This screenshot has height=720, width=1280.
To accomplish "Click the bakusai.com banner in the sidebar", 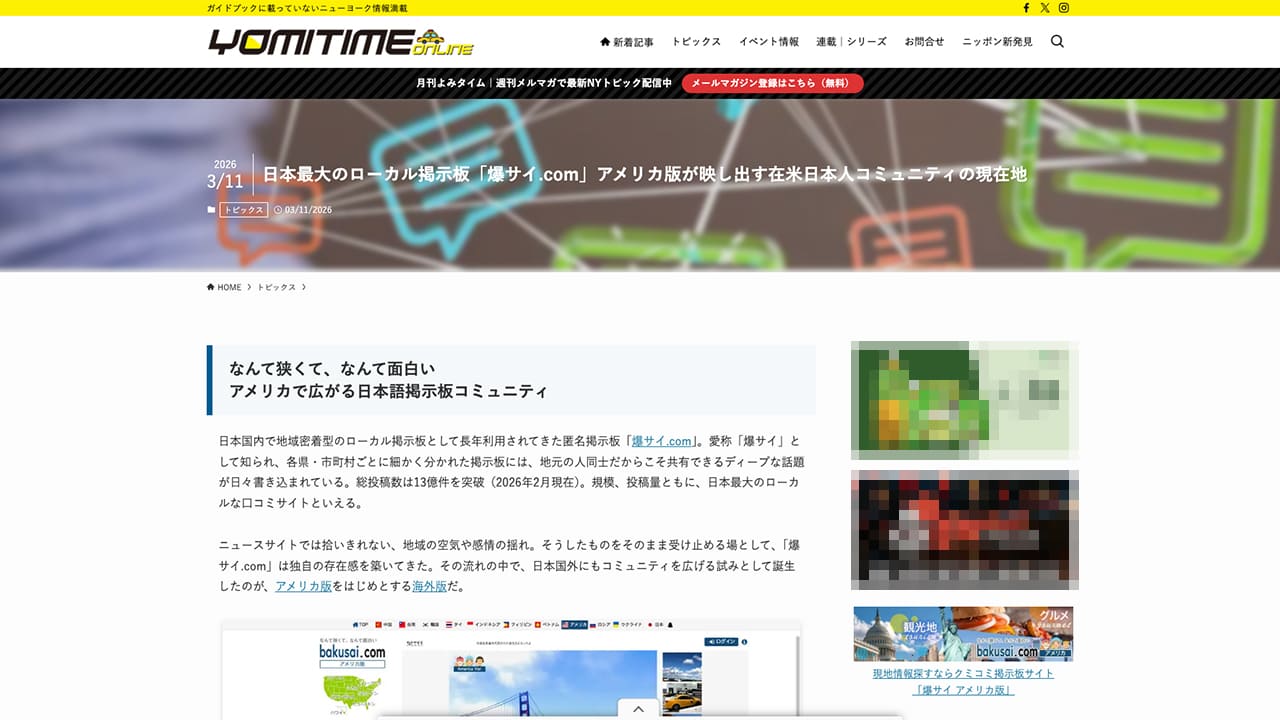I will coord(963,634).
